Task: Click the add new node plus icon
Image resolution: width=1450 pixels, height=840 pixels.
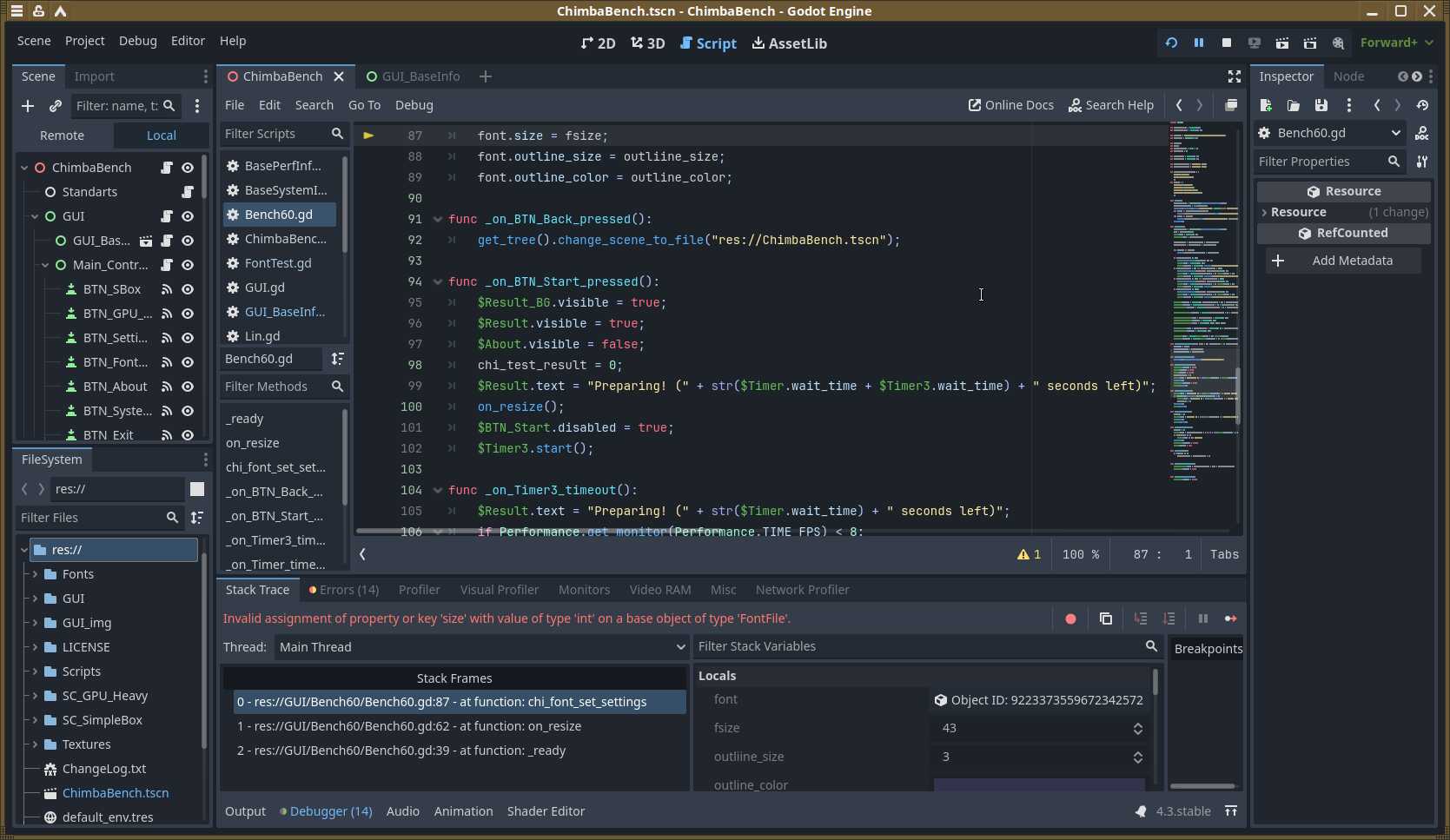Action: tap(28, 106)
